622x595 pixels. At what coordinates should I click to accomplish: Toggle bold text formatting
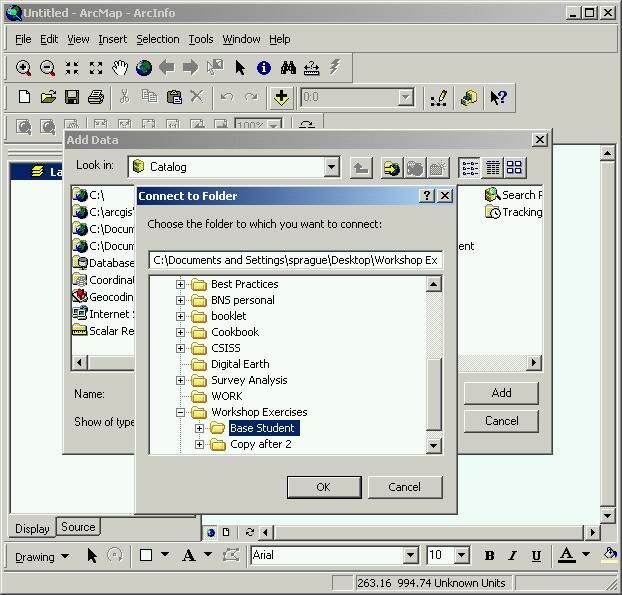point(489,556)
